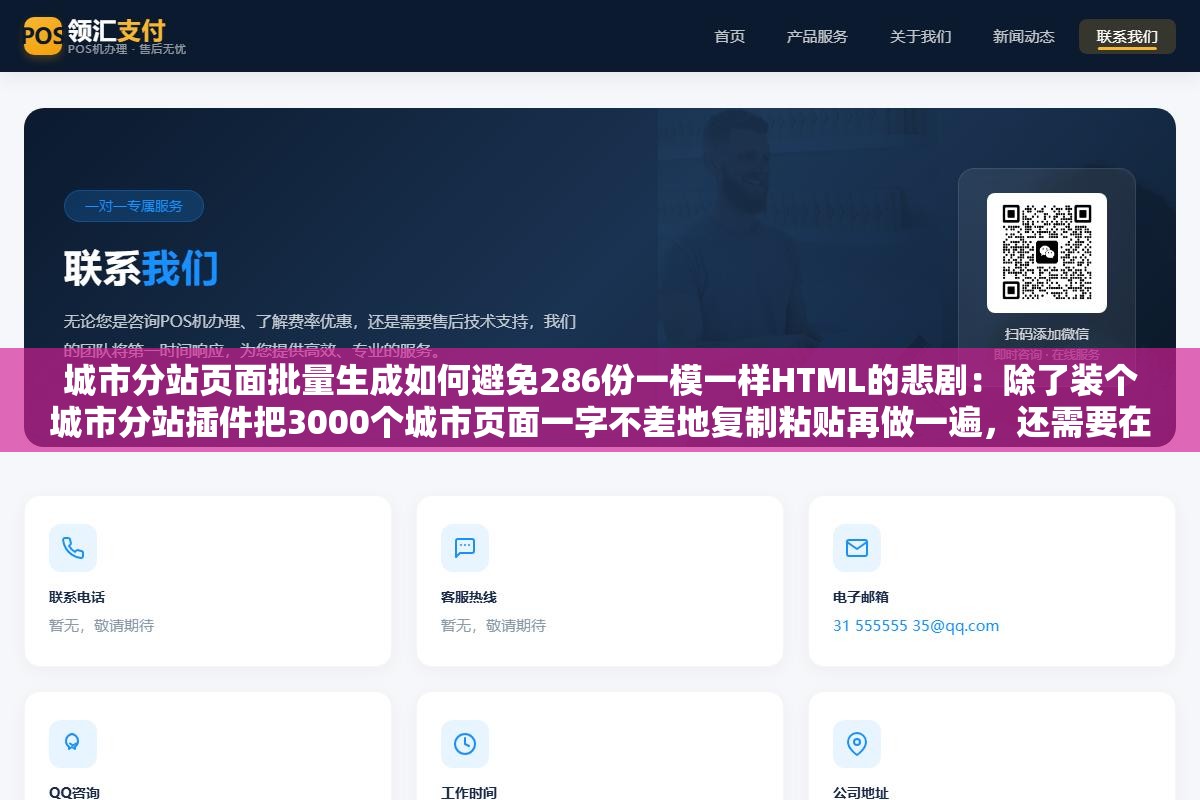The width and height of the screenshot is (1200, 800).
Task: Click the phone icon in 联系电话 card
Action: pos(73,548)
